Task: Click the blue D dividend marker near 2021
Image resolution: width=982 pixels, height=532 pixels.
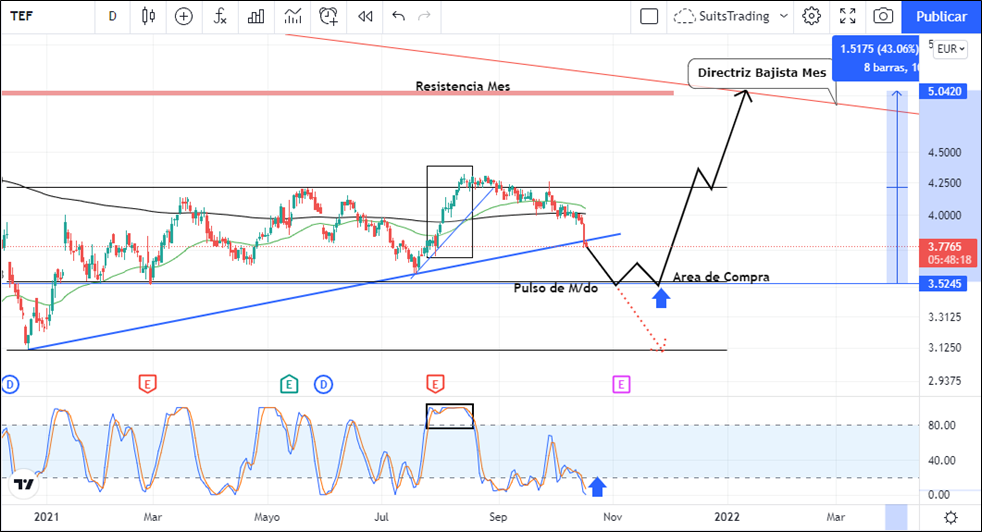Action: pyautogui.click(x=10, y=384)
